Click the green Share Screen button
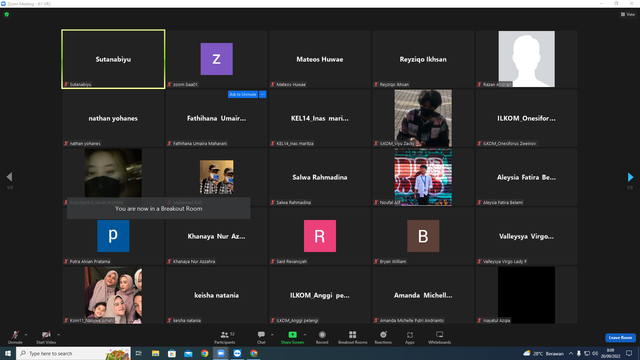 click(x=292, y=337)
